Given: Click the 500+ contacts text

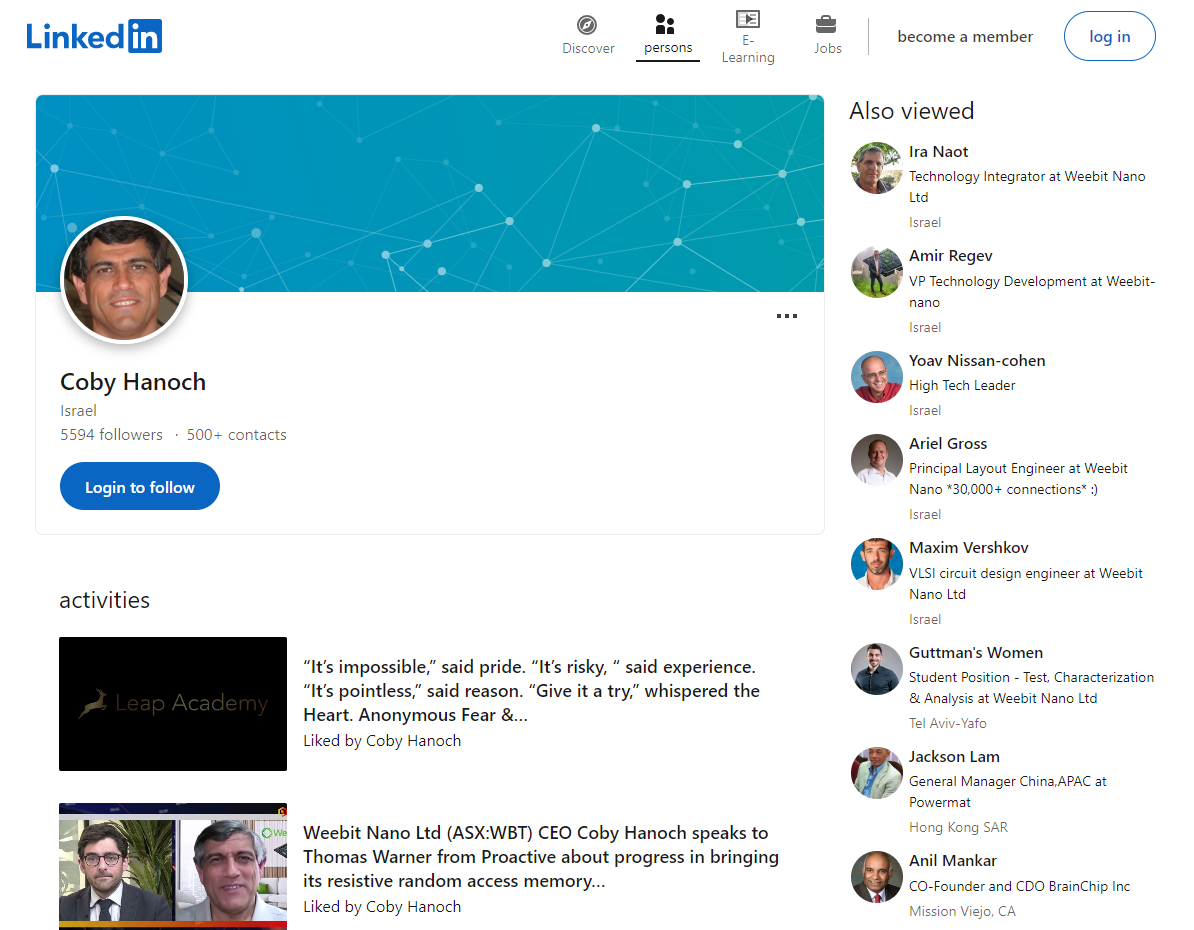Looking at the screenshot, I should click(x=237, y=434).
